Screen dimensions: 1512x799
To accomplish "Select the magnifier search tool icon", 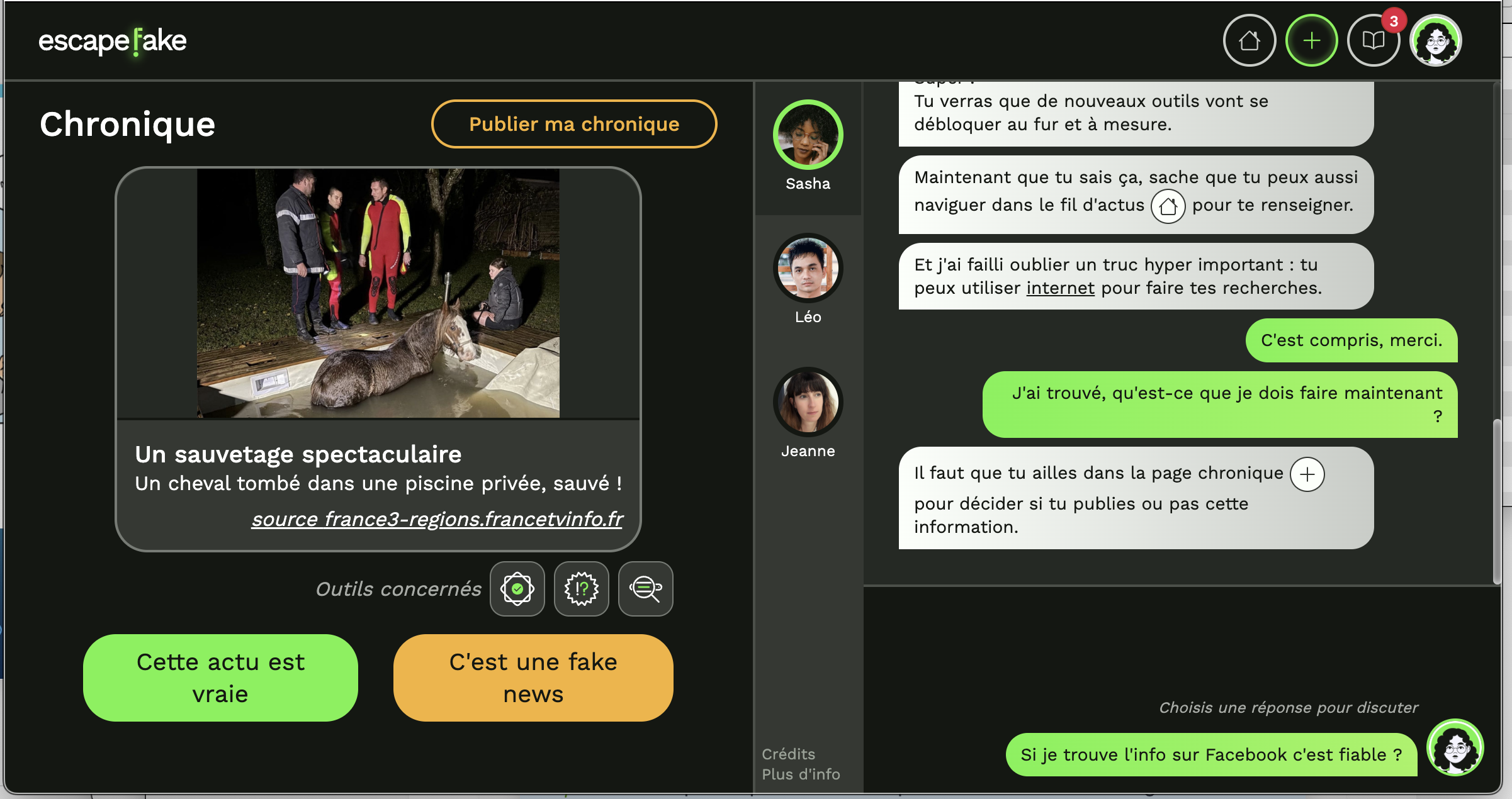I will [646, 589].
